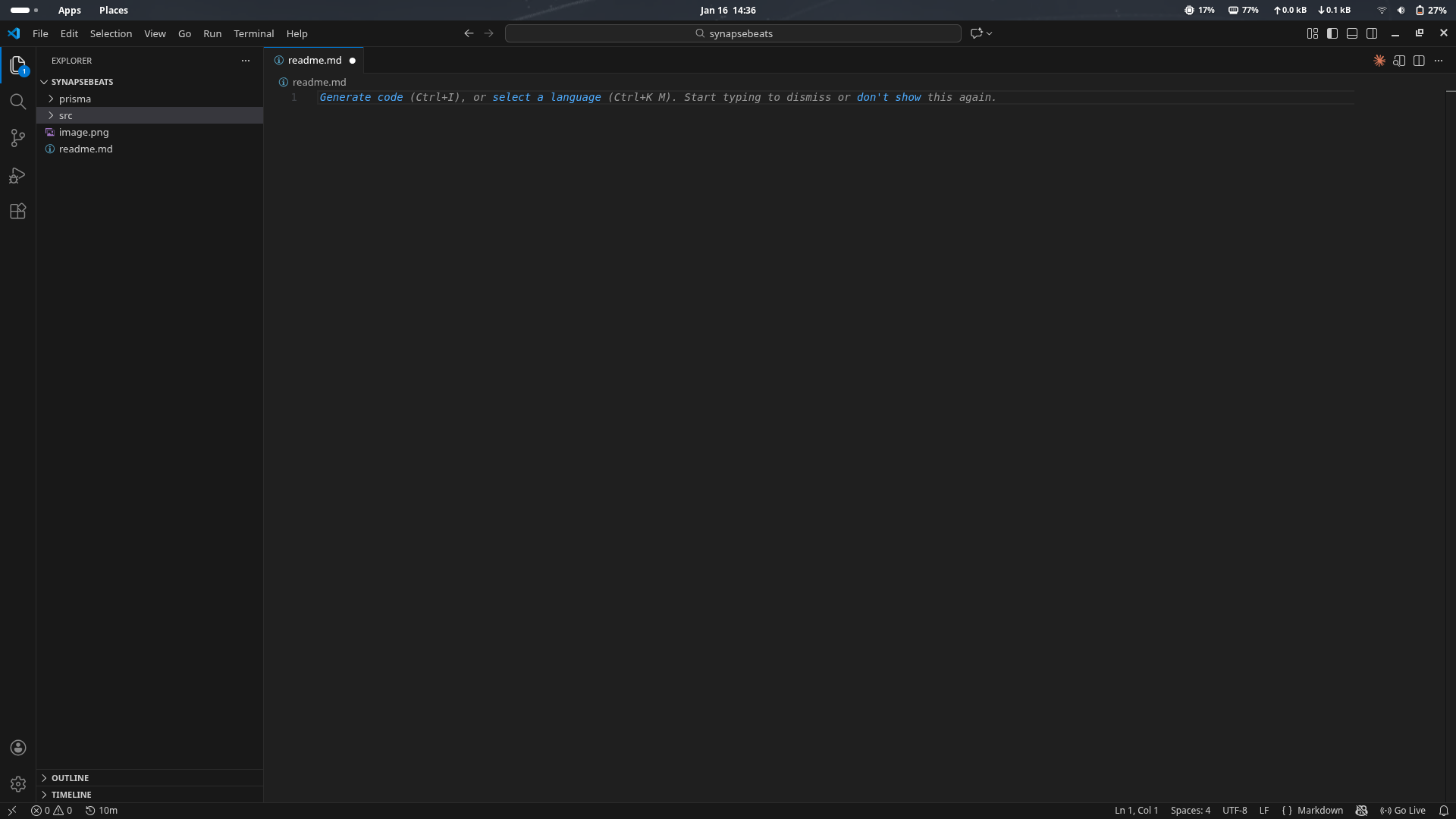Expand the OUTLINE section
The width and height of the screenshot is (1456, 819).
point(70,778)
